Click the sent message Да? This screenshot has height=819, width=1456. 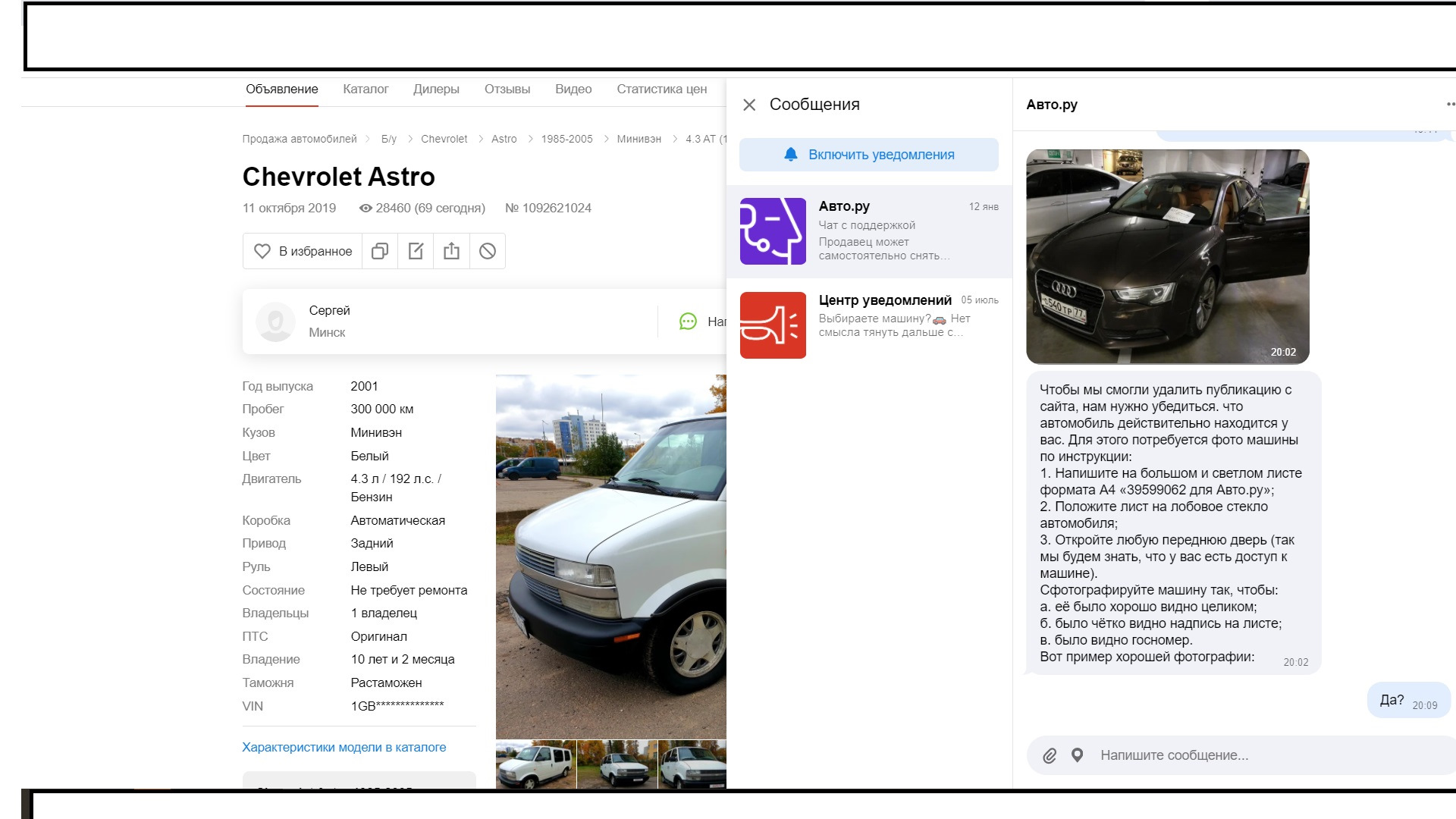(x=1408, y=700)
